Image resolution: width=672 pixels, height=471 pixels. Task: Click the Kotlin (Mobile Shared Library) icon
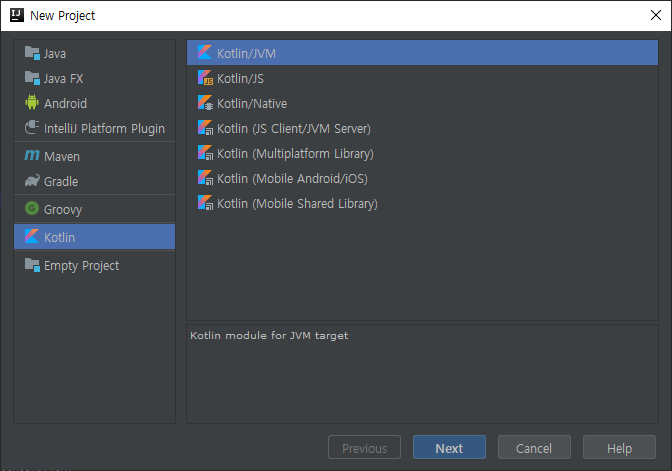[x=205, y=203]
